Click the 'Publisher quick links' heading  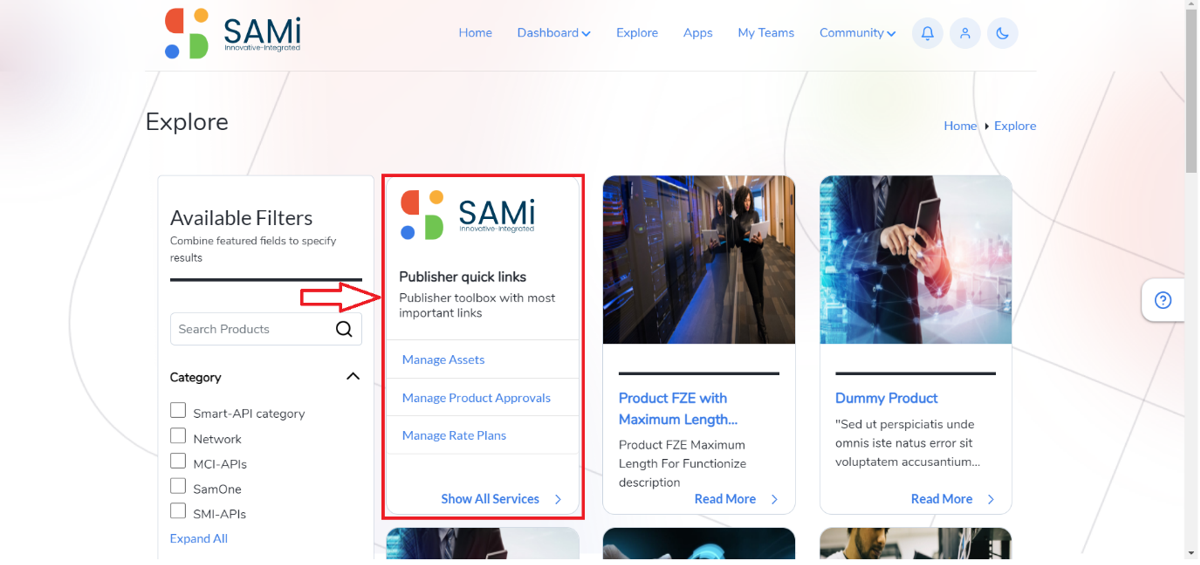(462, 277)
